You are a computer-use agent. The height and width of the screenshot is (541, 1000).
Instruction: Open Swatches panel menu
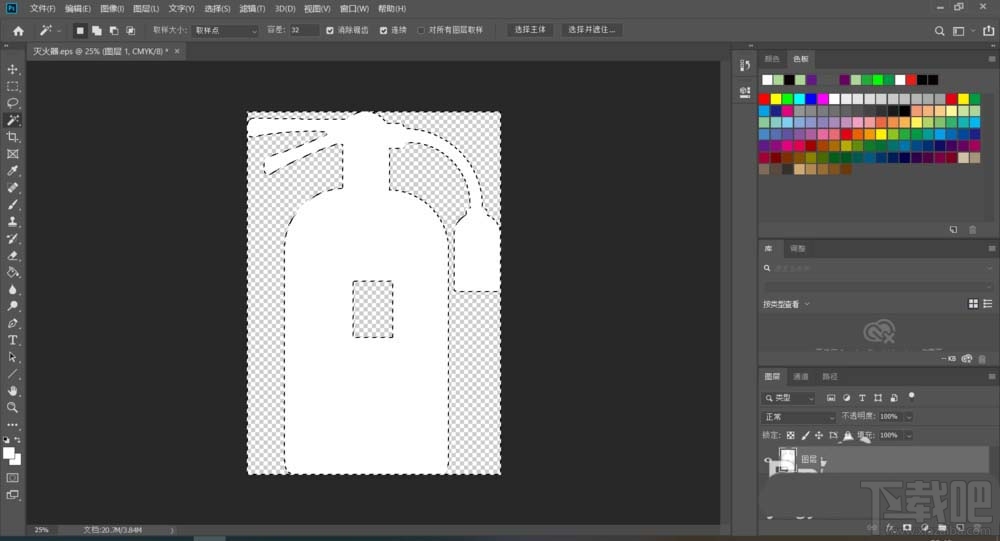point(992,59)
